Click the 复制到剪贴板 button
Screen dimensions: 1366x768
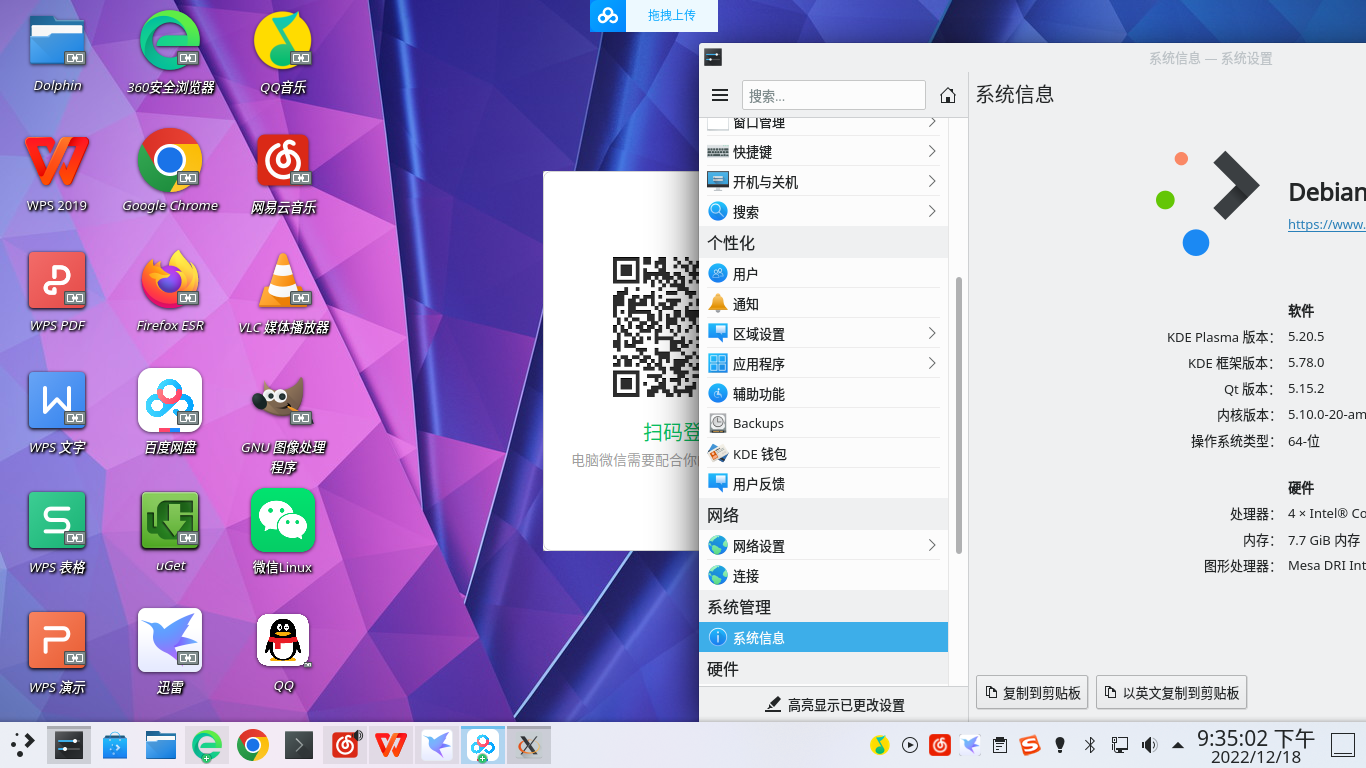click(x=1031, y=691)
